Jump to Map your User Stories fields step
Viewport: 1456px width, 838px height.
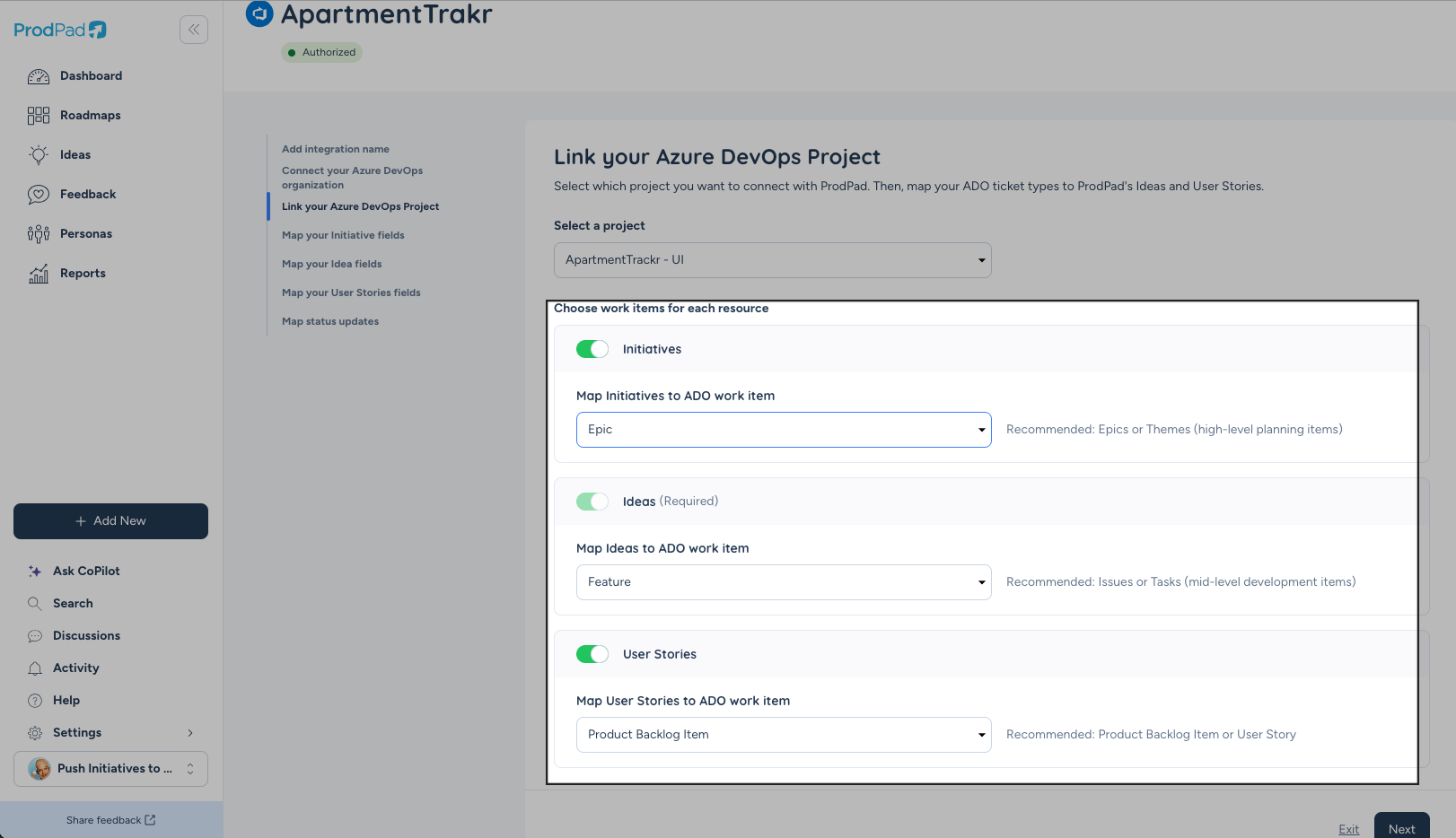351,292
